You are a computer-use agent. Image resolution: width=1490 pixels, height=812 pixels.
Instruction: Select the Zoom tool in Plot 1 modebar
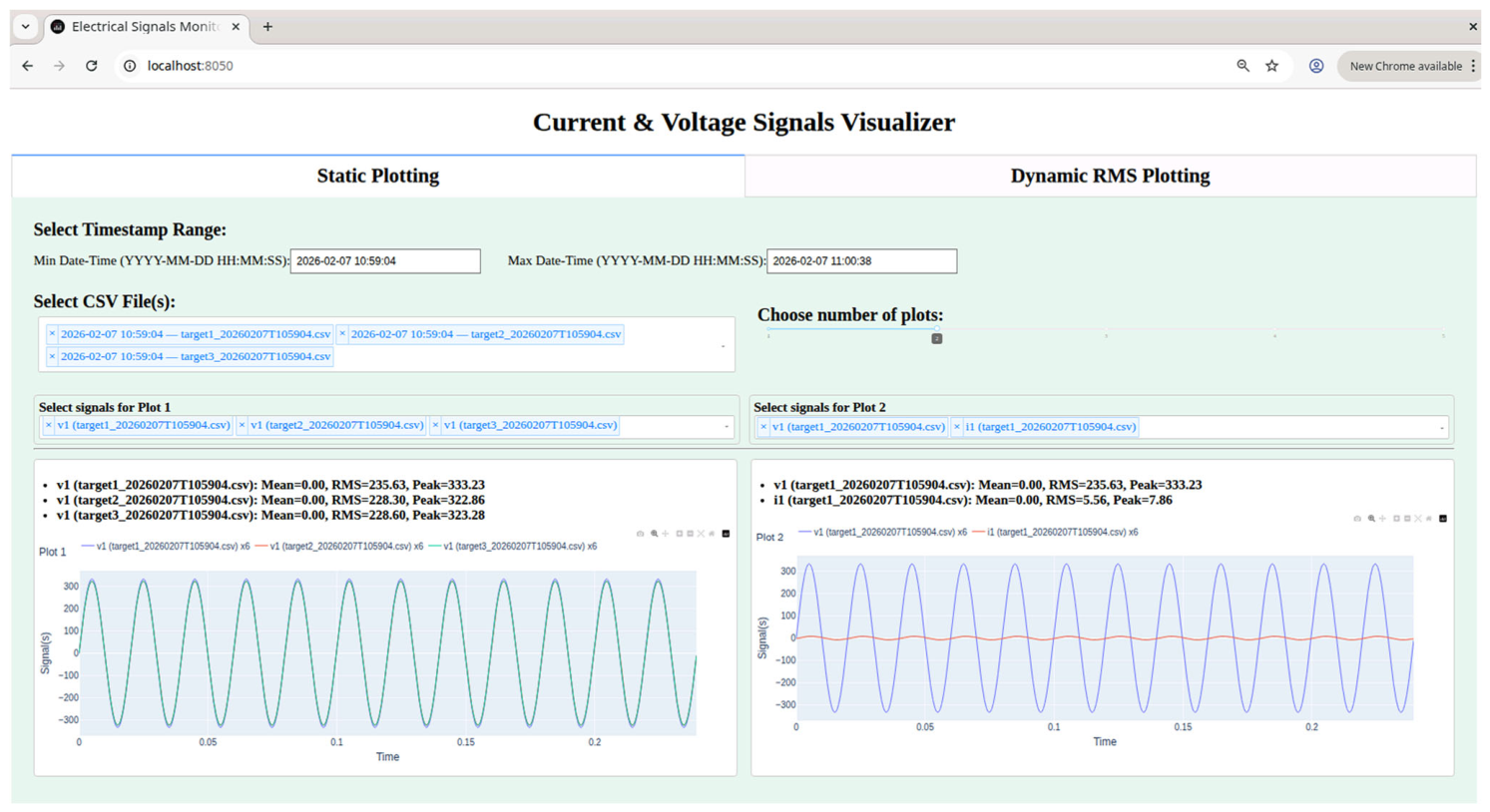655,534
